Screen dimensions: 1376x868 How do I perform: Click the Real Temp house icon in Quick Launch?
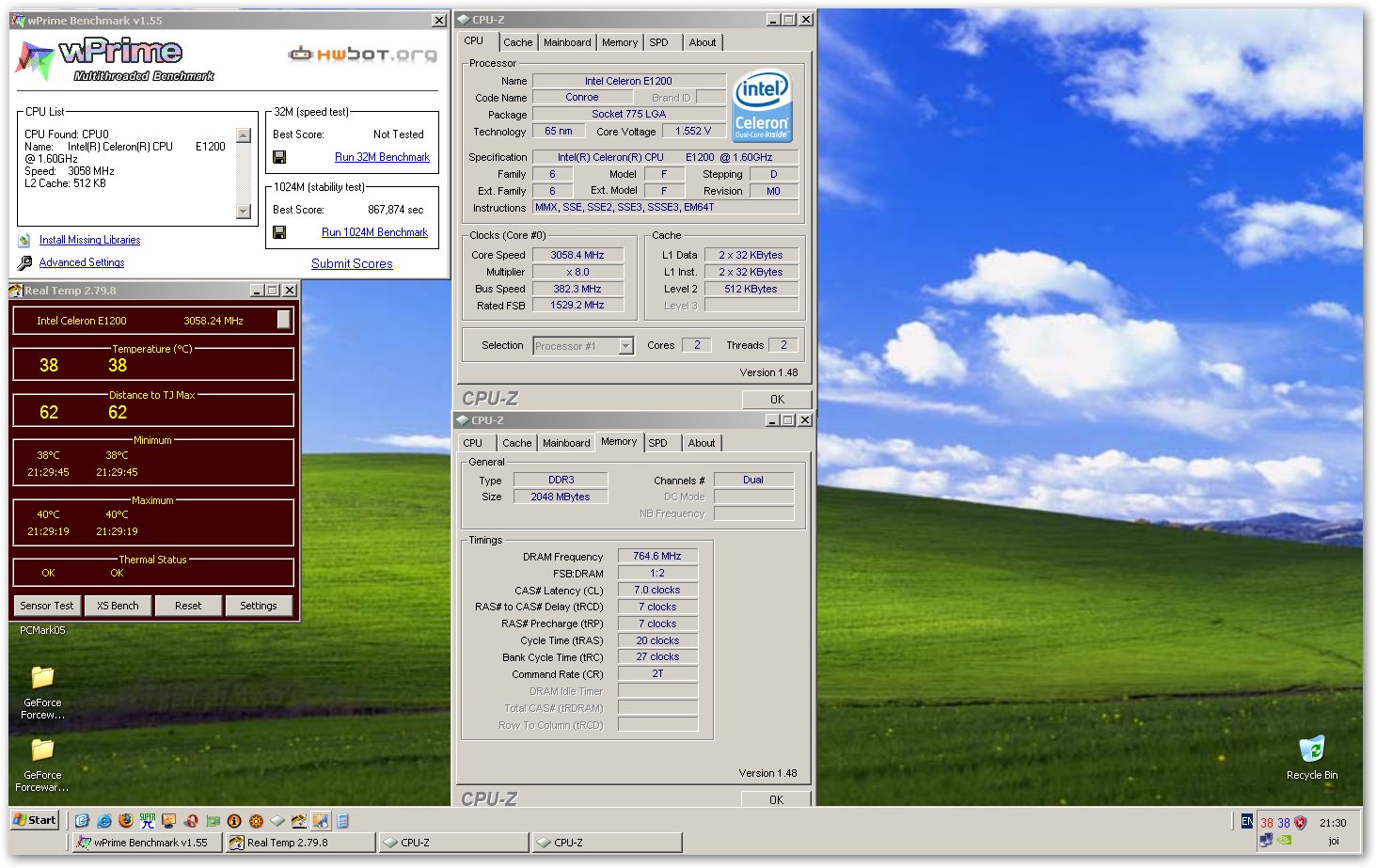point(298,821)
